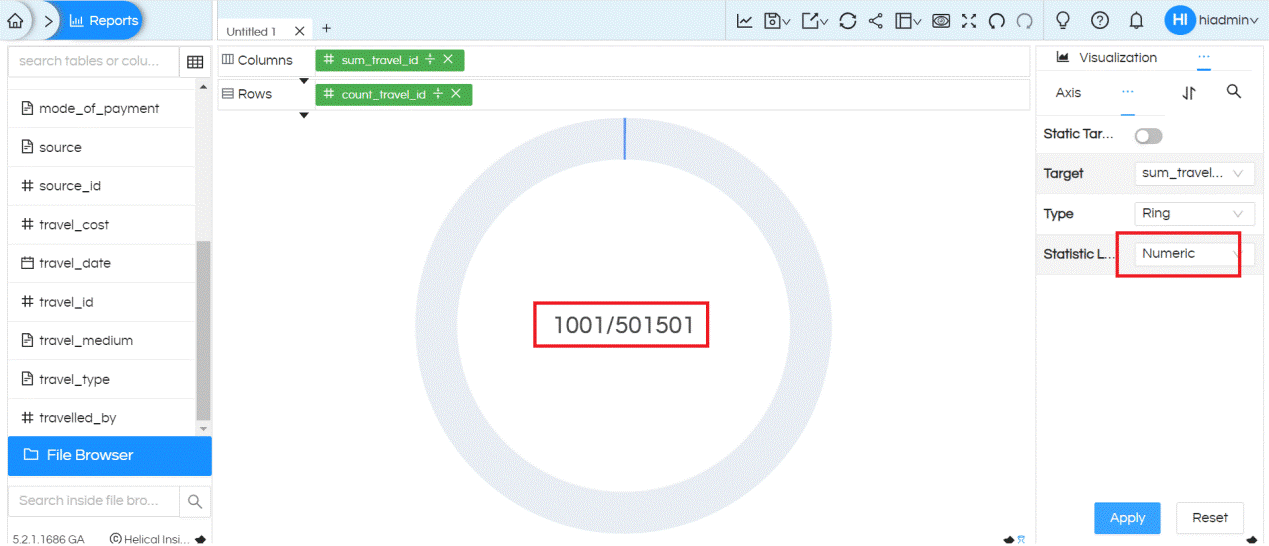1269x546 pixels.
Task: Click the refresh report icon
Action: [x=847, y=20]
